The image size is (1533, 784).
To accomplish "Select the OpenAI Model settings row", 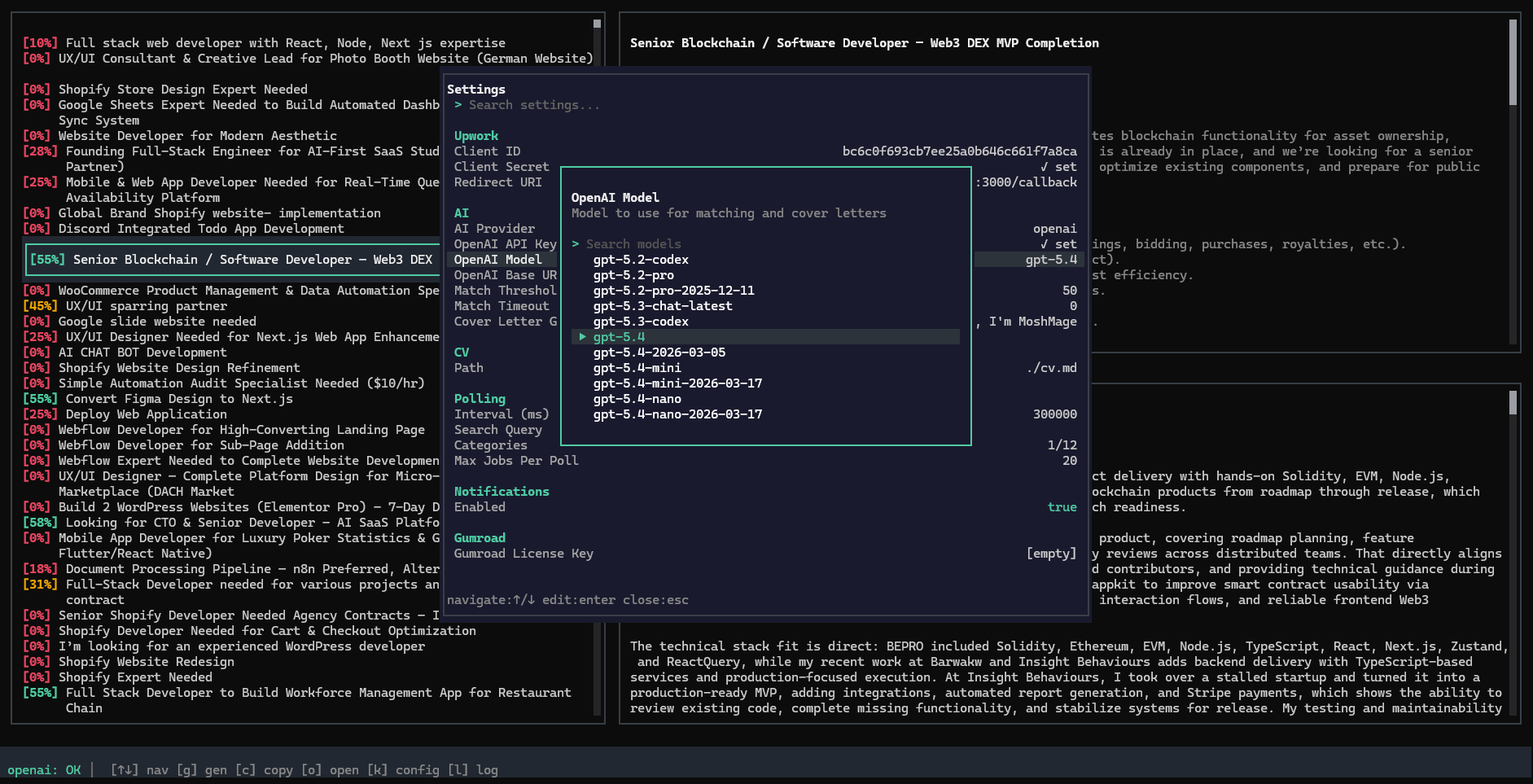I will 497,260.
